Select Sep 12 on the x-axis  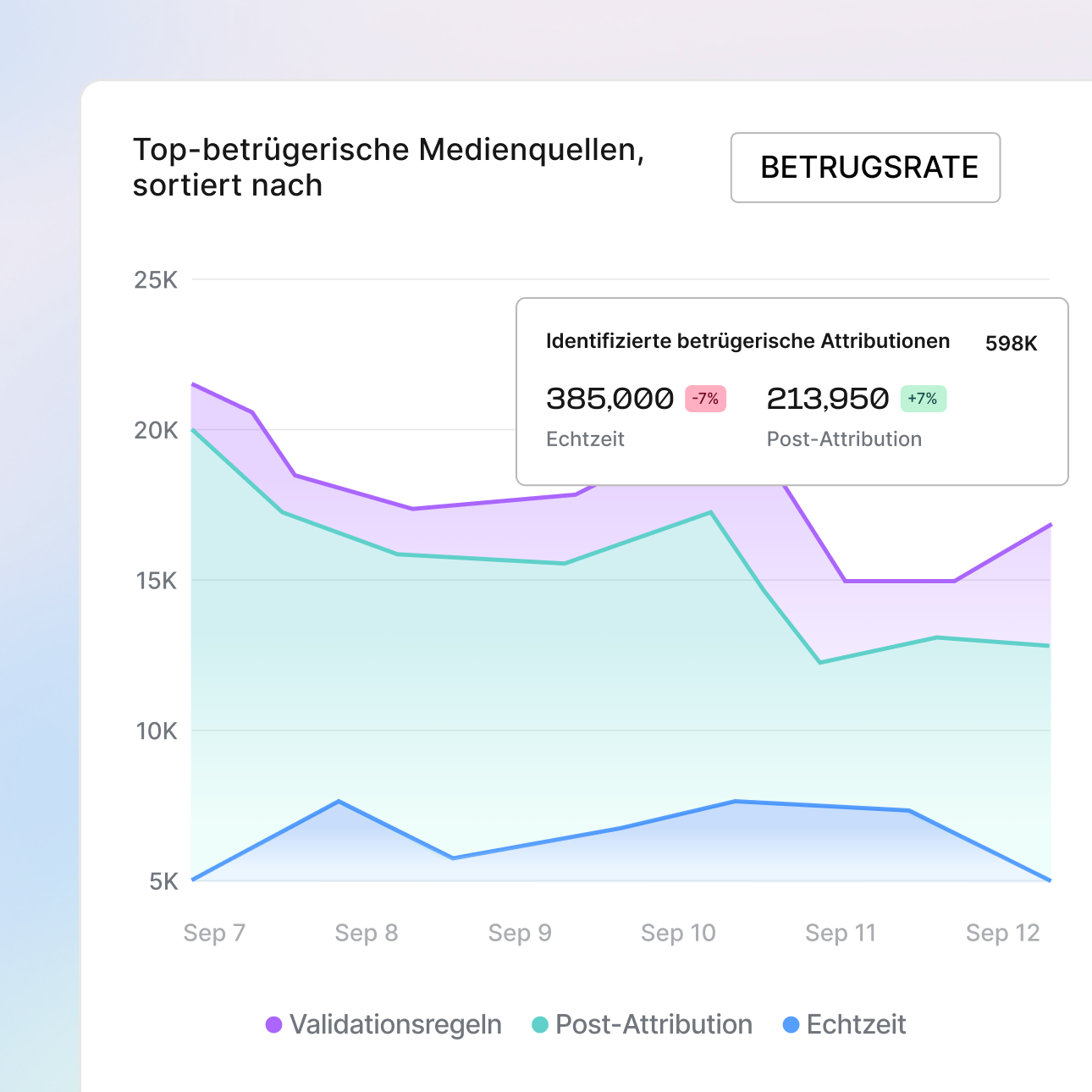[1002, 933]
